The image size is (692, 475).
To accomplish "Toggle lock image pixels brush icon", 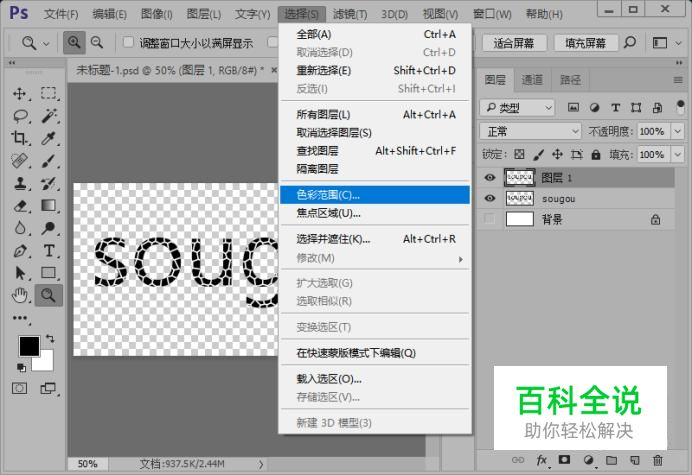I will [538, 154].
